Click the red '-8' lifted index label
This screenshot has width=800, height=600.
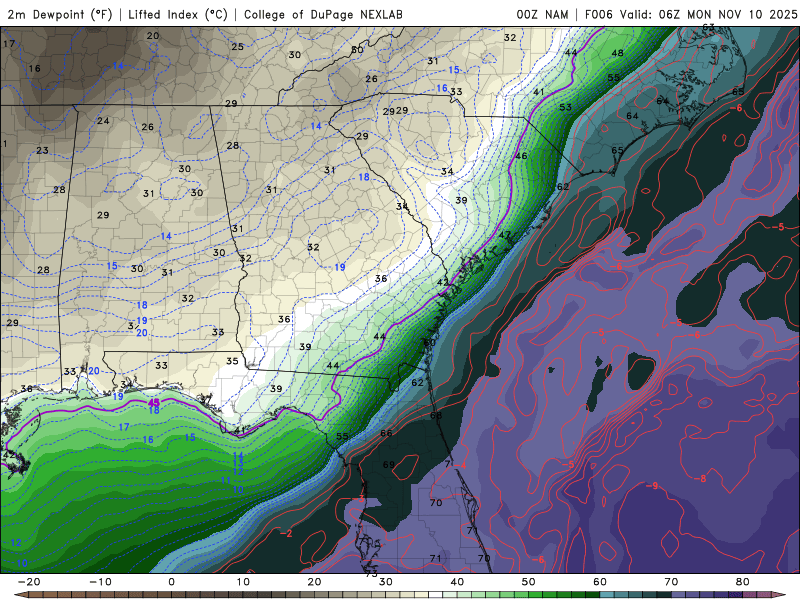[x=699, y=478]
